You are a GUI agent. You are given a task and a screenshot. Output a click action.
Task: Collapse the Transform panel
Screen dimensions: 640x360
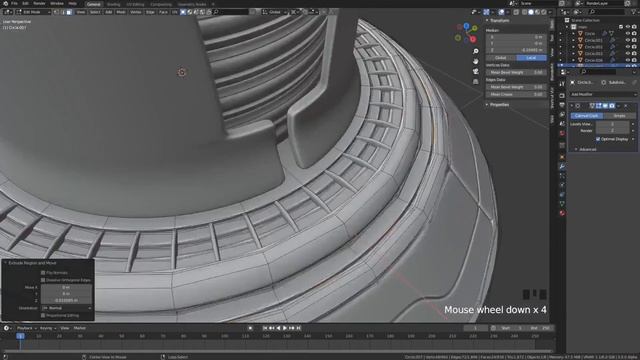[x=499, y=20]
